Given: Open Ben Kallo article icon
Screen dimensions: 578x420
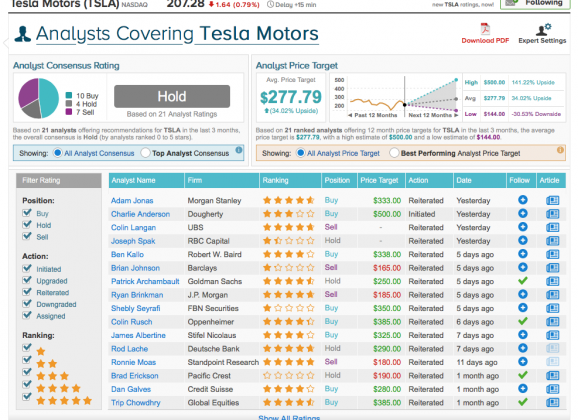Looking at the screenshot, I should [552, 254].
